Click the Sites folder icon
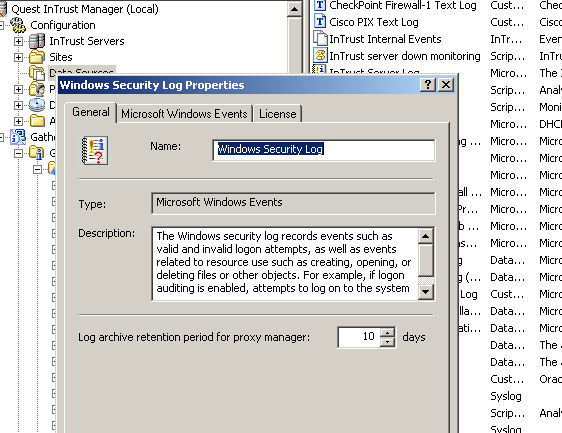 (37, 57)
